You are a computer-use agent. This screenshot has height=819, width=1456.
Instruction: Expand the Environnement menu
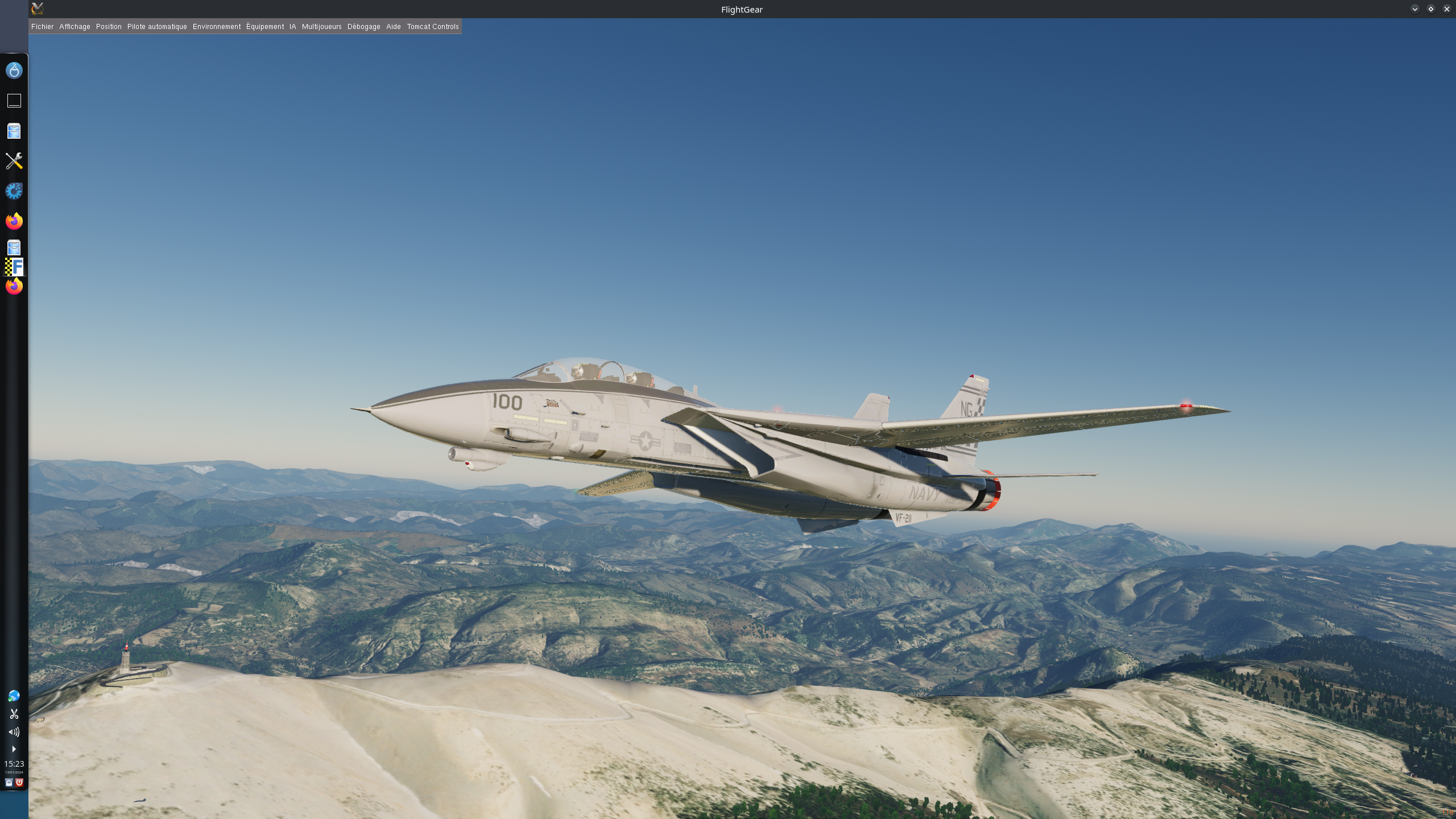click(216, 27)
